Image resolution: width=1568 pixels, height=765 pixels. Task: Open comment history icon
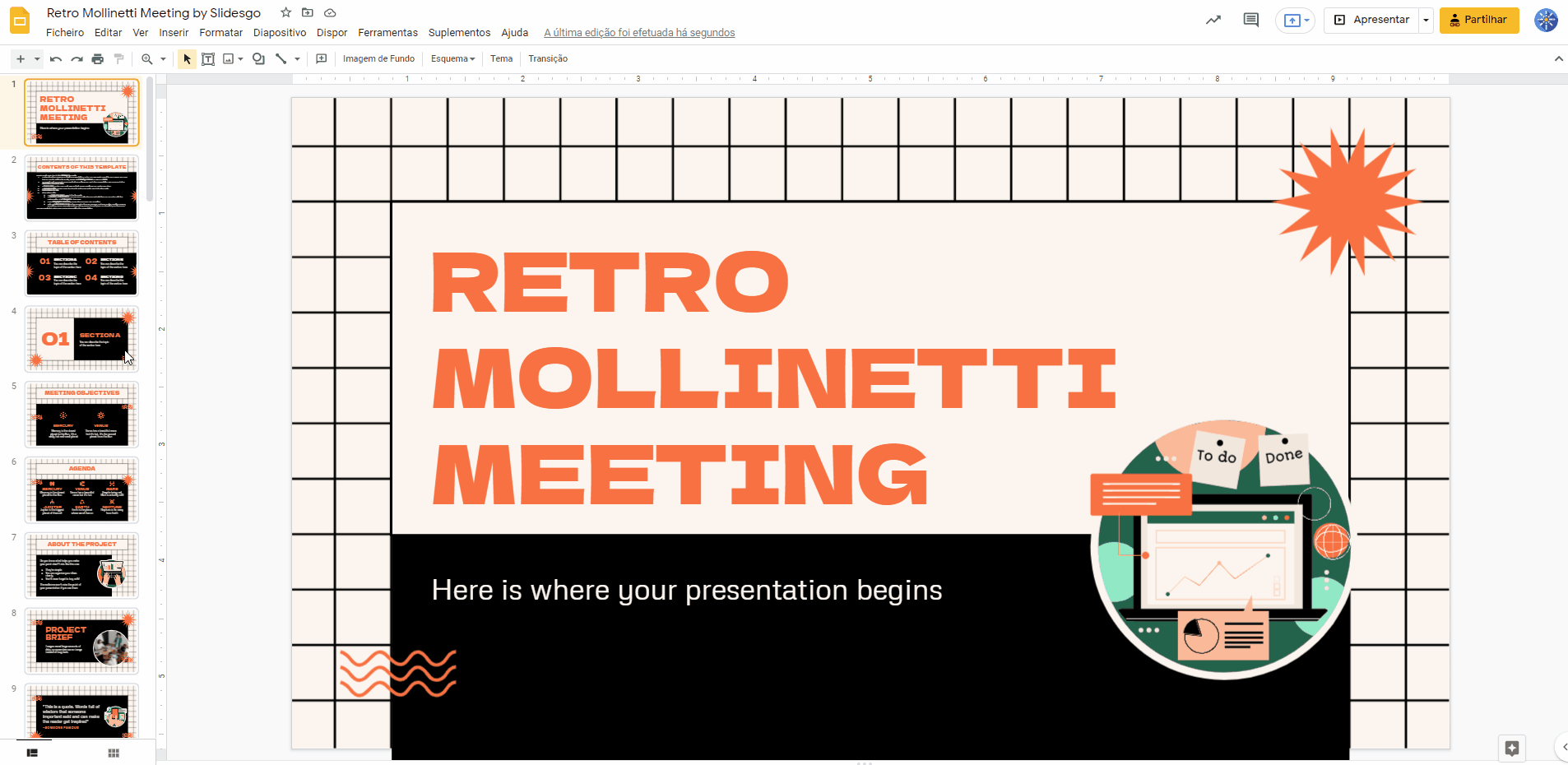pos(1250,20)
